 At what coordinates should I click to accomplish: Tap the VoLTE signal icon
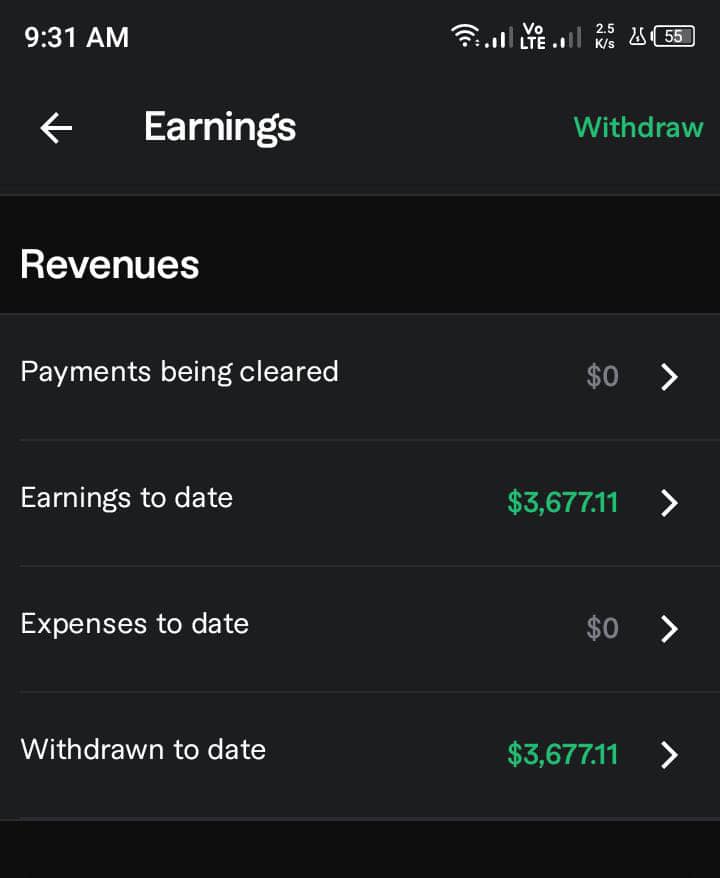click(x=533, y=38)
